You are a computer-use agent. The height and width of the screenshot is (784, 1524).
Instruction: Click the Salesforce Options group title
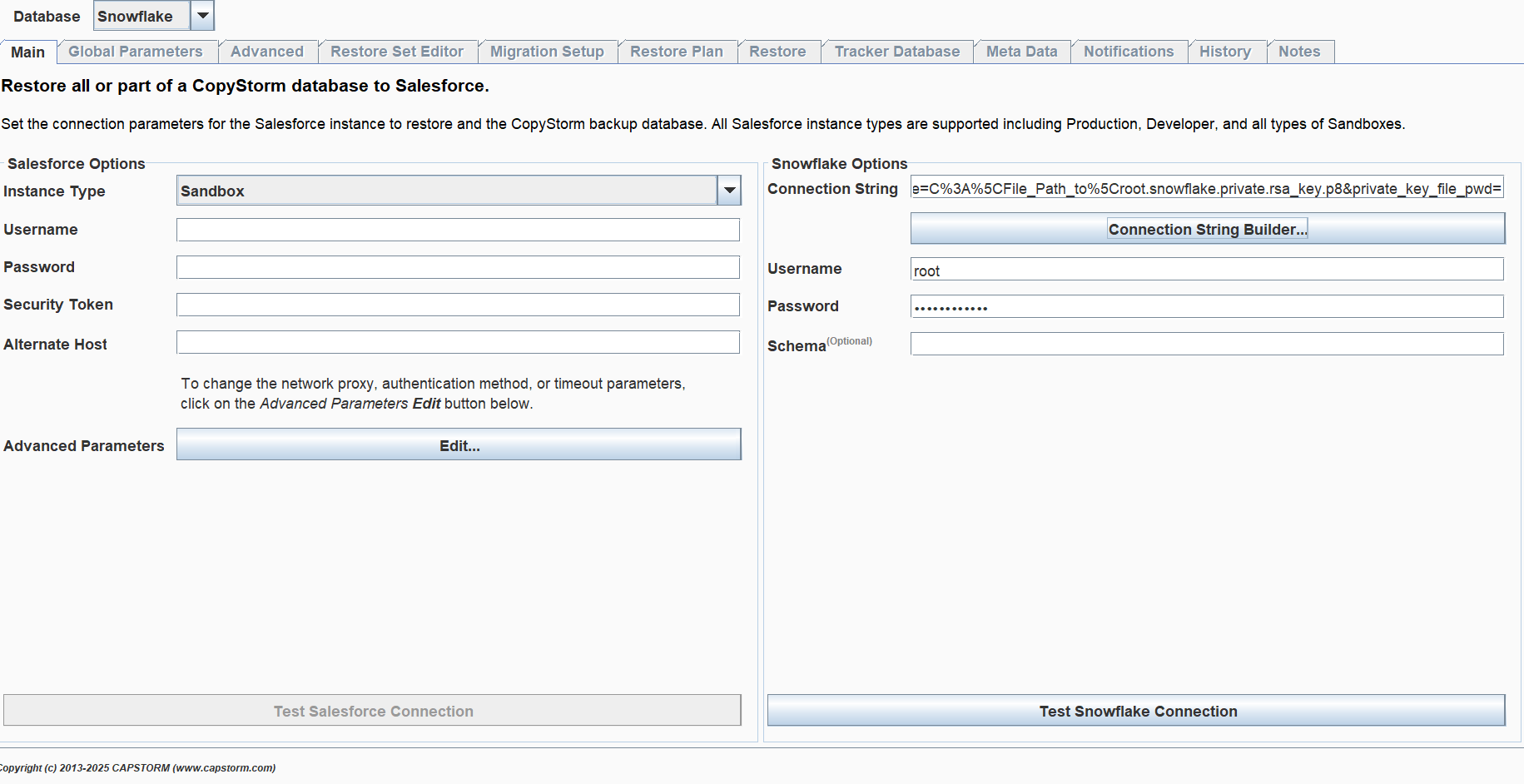(x=77, y=164)
